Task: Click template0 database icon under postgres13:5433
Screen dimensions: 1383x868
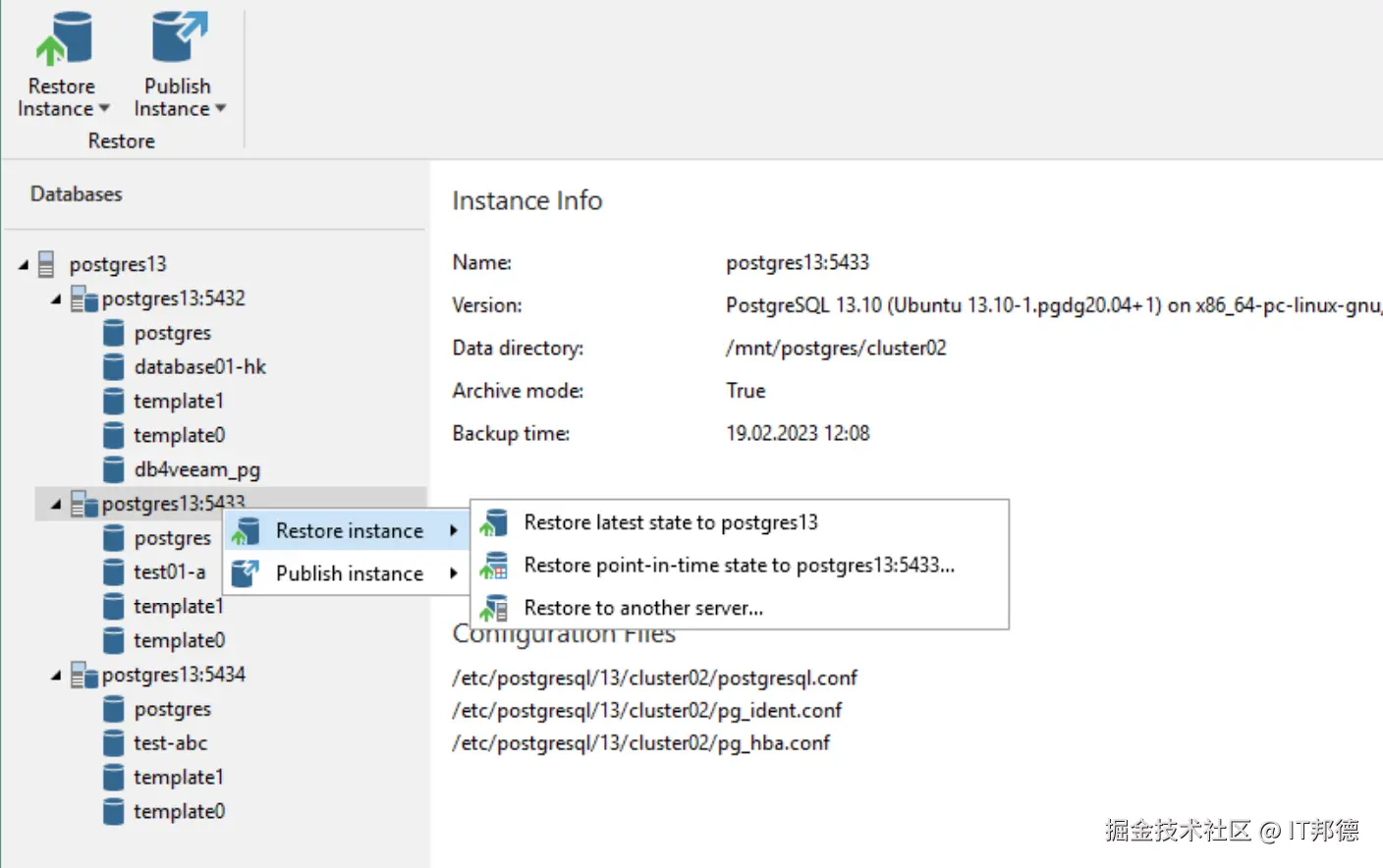Action: 114,640
